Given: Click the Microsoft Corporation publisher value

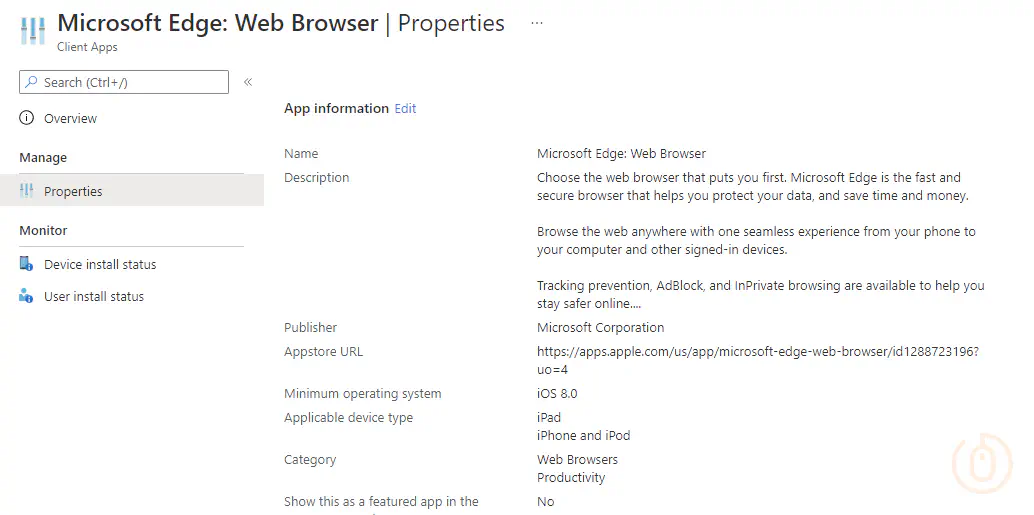Looking at the screenshot, I should (x=600, y=327).
